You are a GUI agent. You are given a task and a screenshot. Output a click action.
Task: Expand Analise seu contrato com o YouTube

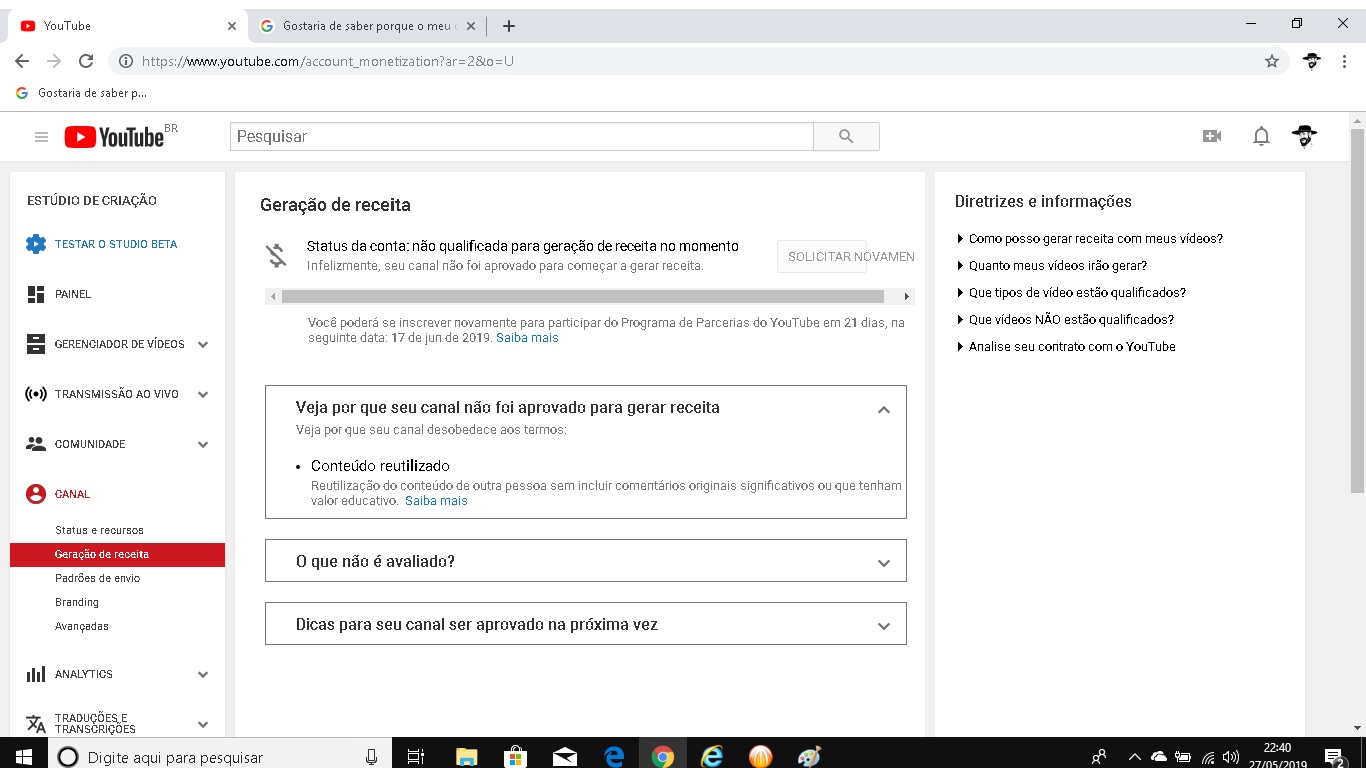pyautogui.click(x=1066, y=347)
